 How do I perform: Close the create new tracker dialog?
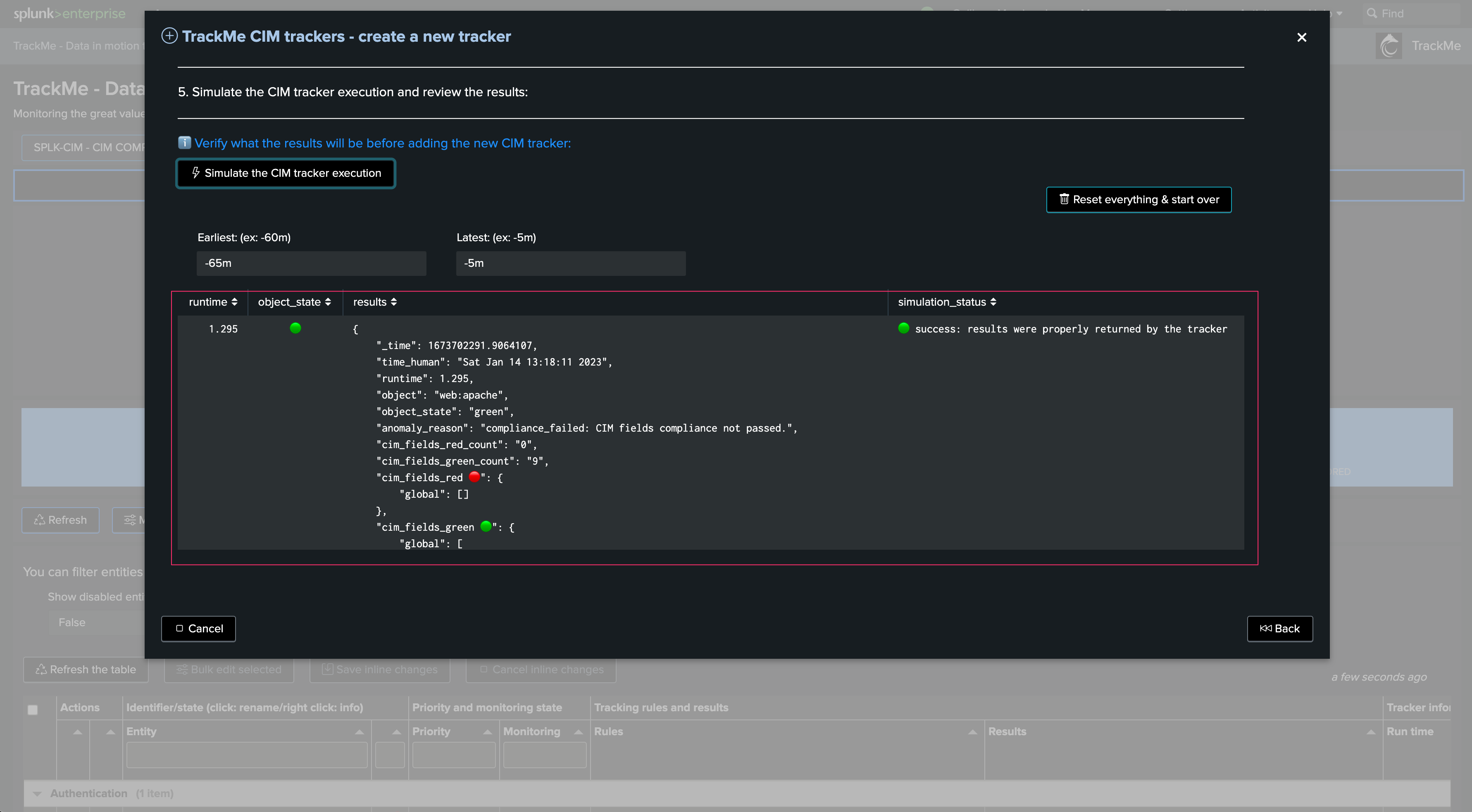tap(1302, 37)
